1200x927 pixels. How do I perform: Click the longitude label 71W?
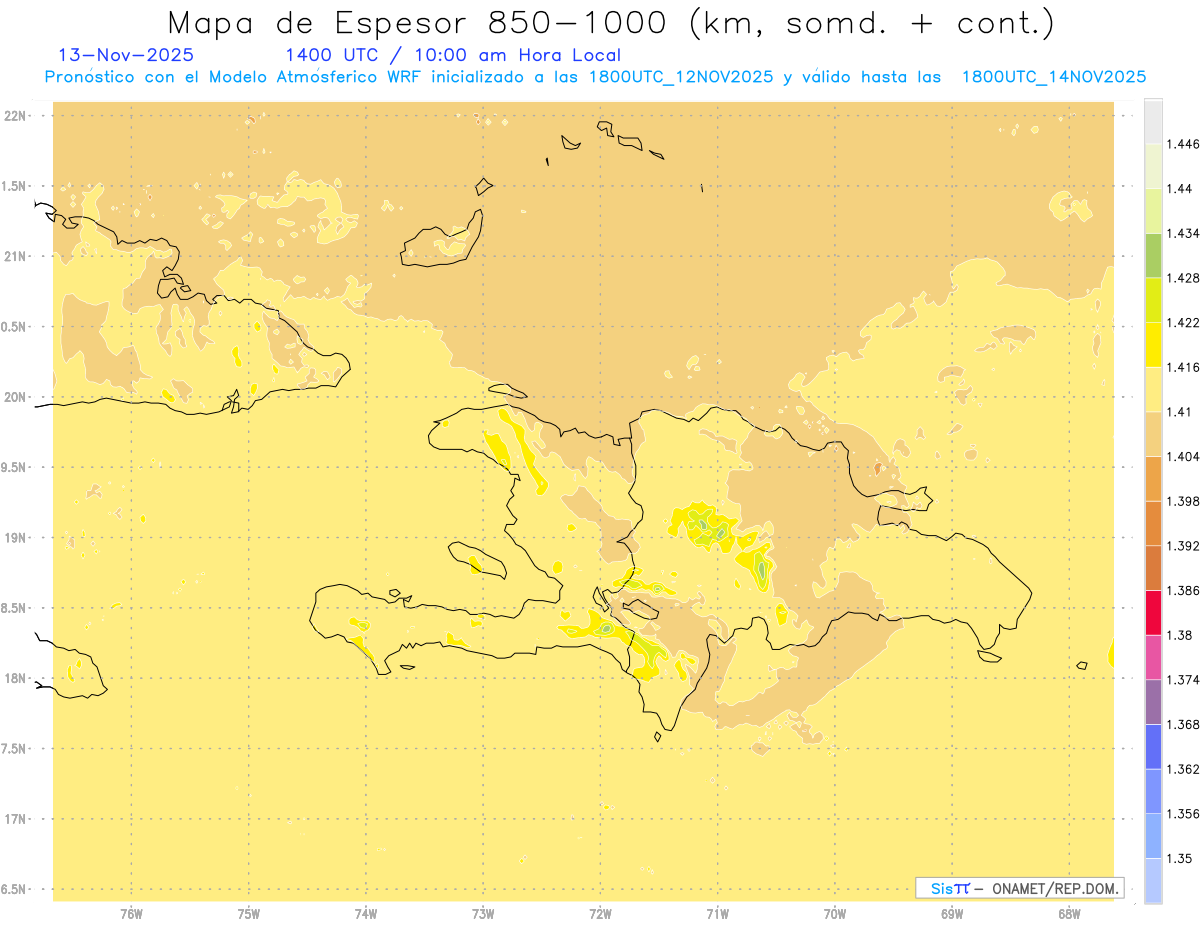tap(717, 914)
